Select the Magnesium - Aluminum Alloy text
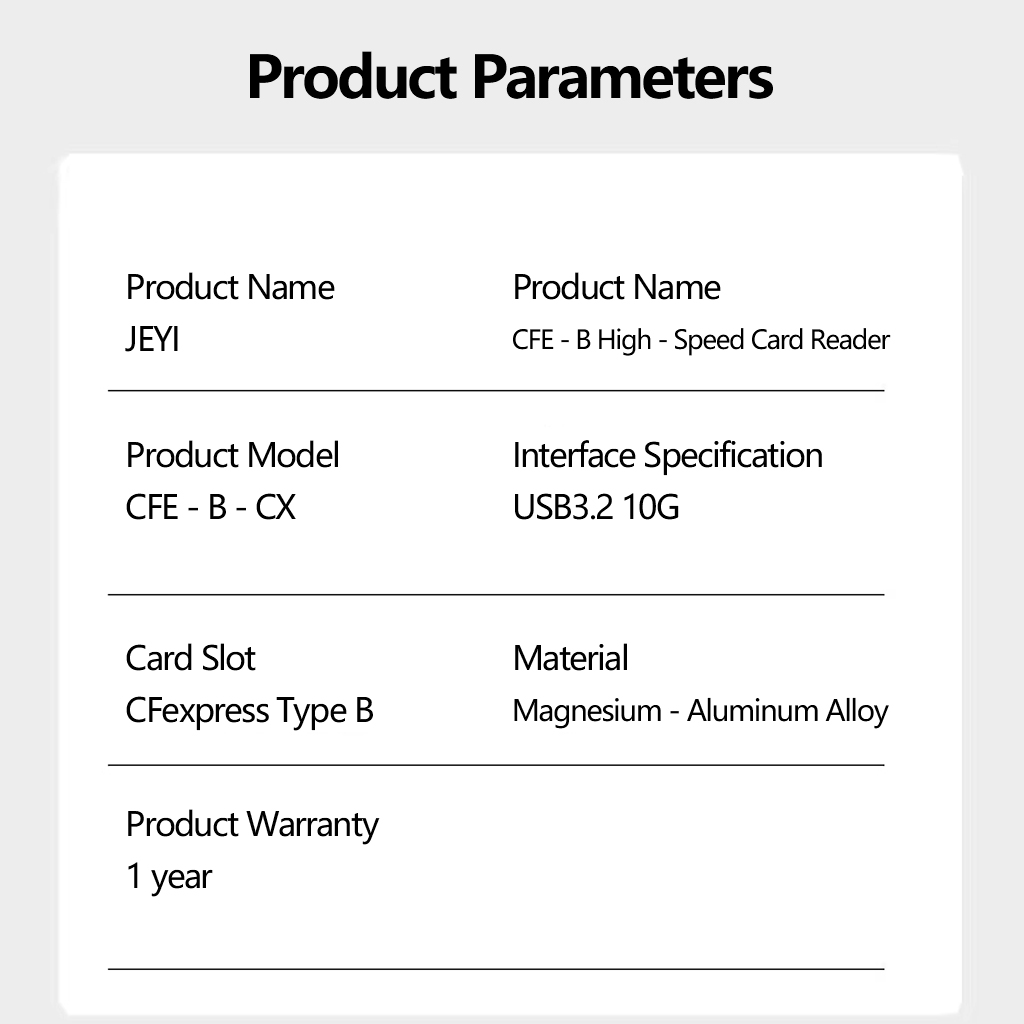This screenshot has height=1024, width=1024. click(x=700, y=711)
